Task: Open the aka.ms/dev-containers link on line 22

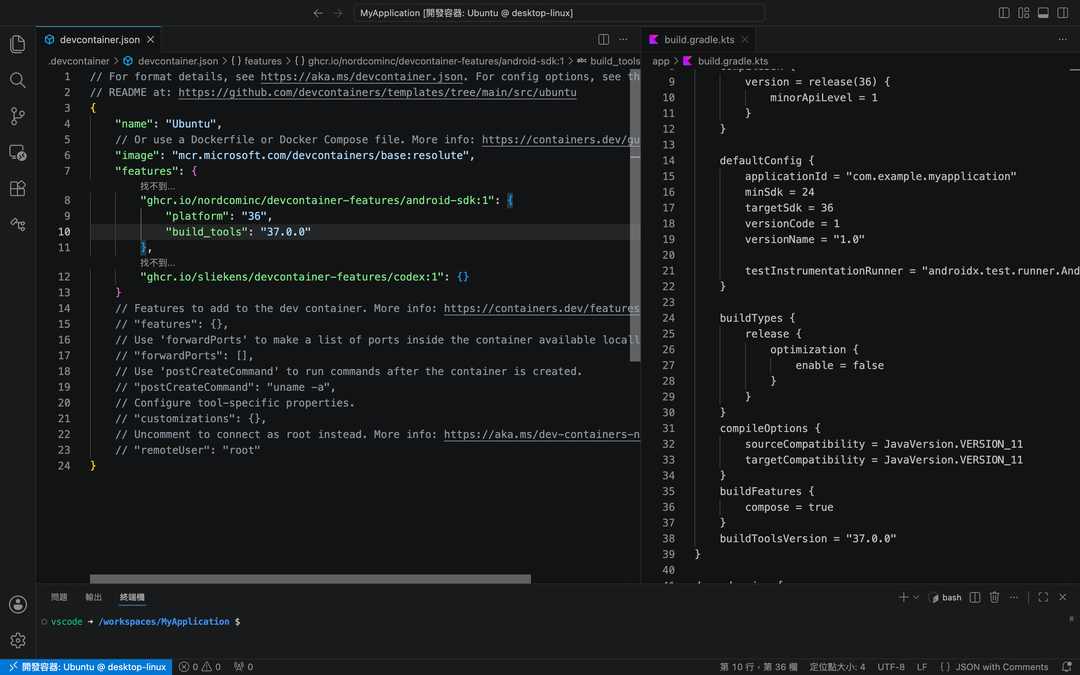Action: (542, 435)
